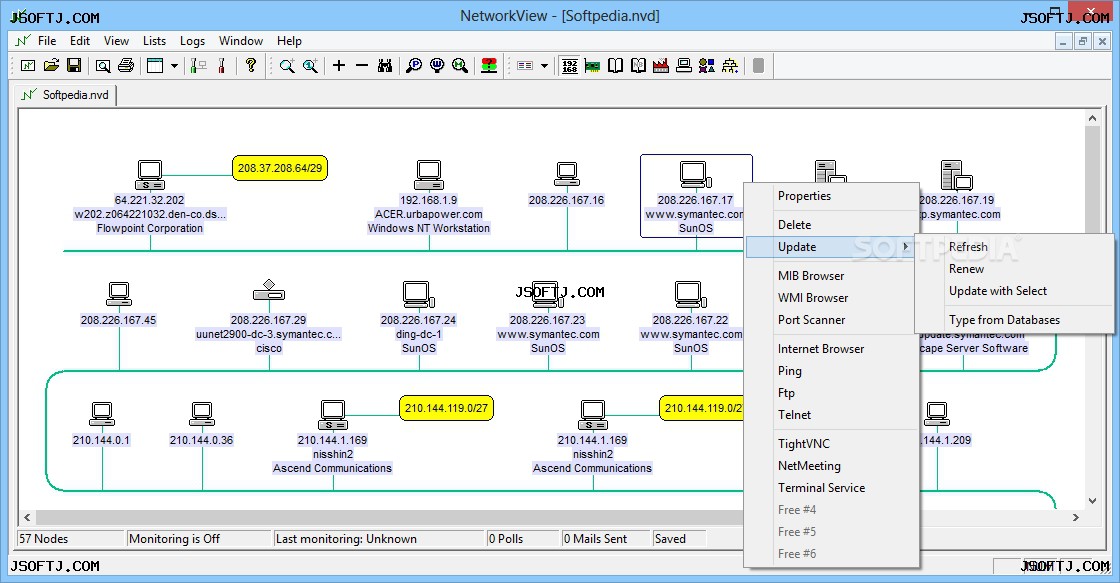The height and width of the screenshot is (583, 1120).
Task: Open the Edit menu
Action: tap(80, 41)
